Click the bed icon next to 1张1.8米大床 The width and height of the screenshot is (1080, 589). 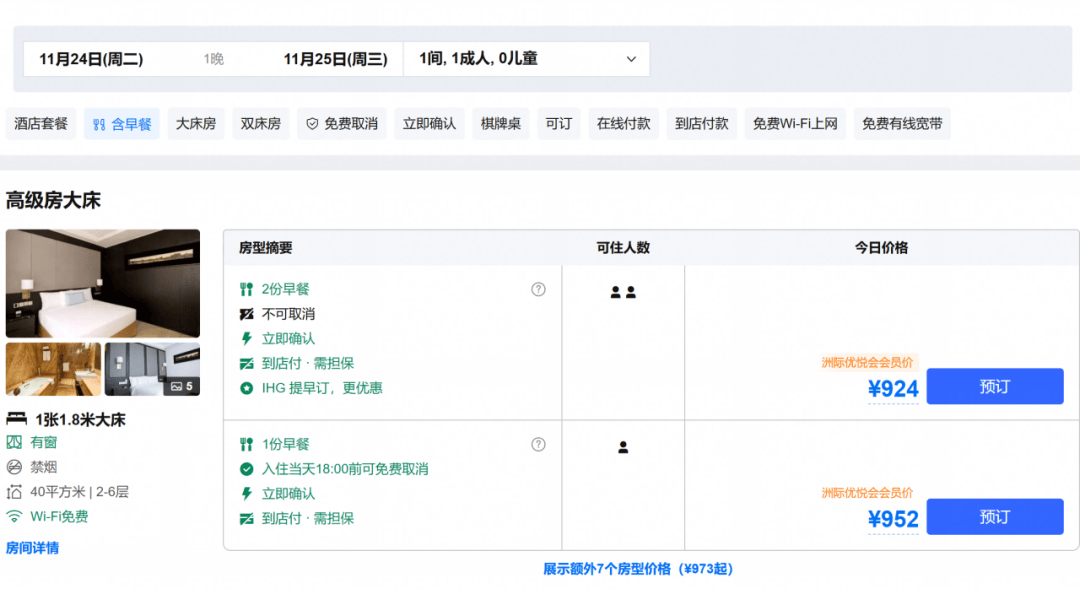coord(17,419)
